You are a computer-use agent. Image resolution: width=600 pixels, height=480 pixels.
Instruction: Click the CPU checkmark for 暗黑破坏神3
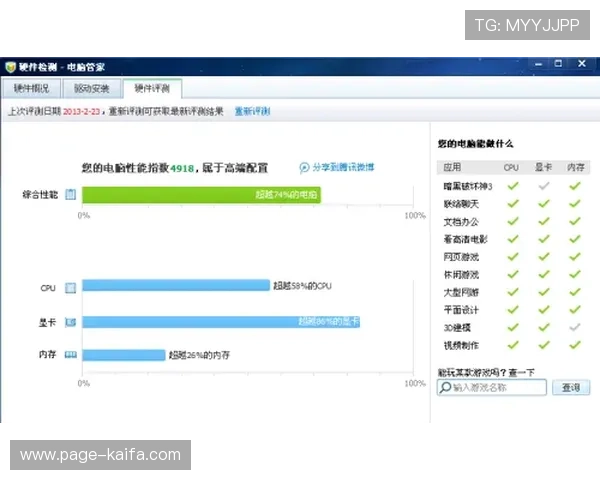tap(513, 186)
